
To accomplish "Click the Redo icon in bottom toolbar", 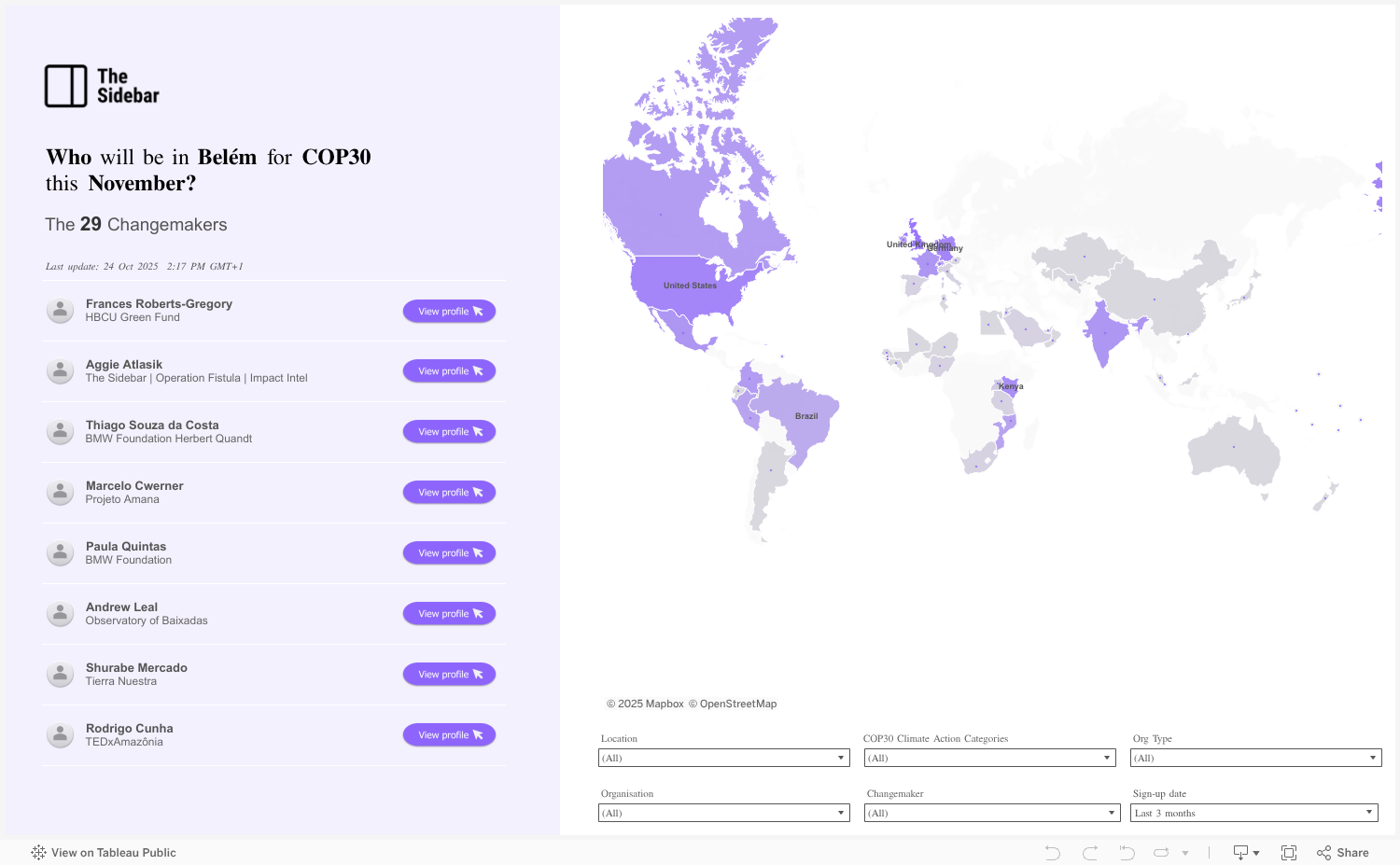I will pos(1089,853).
